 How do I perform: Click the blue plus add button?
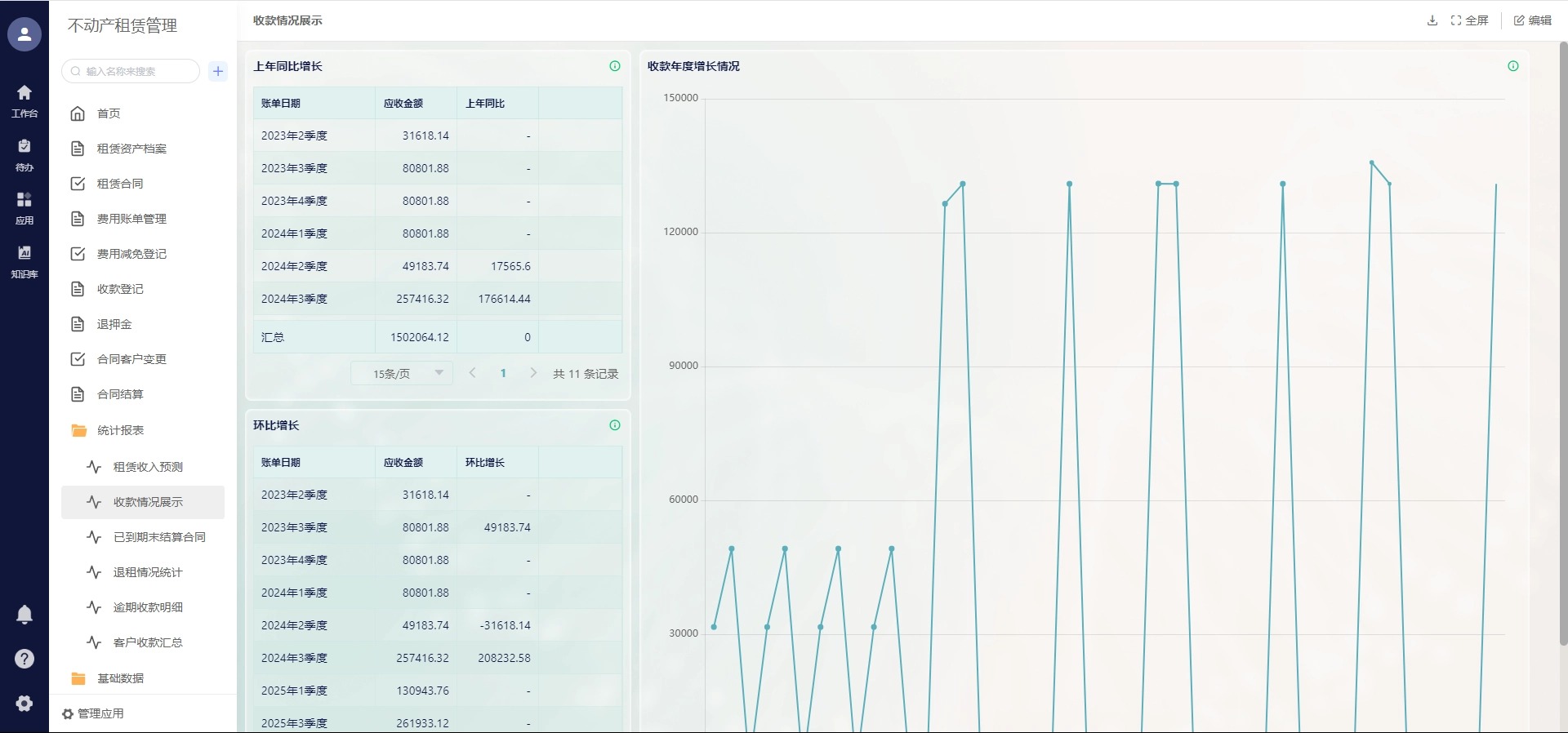coord(218,71)
